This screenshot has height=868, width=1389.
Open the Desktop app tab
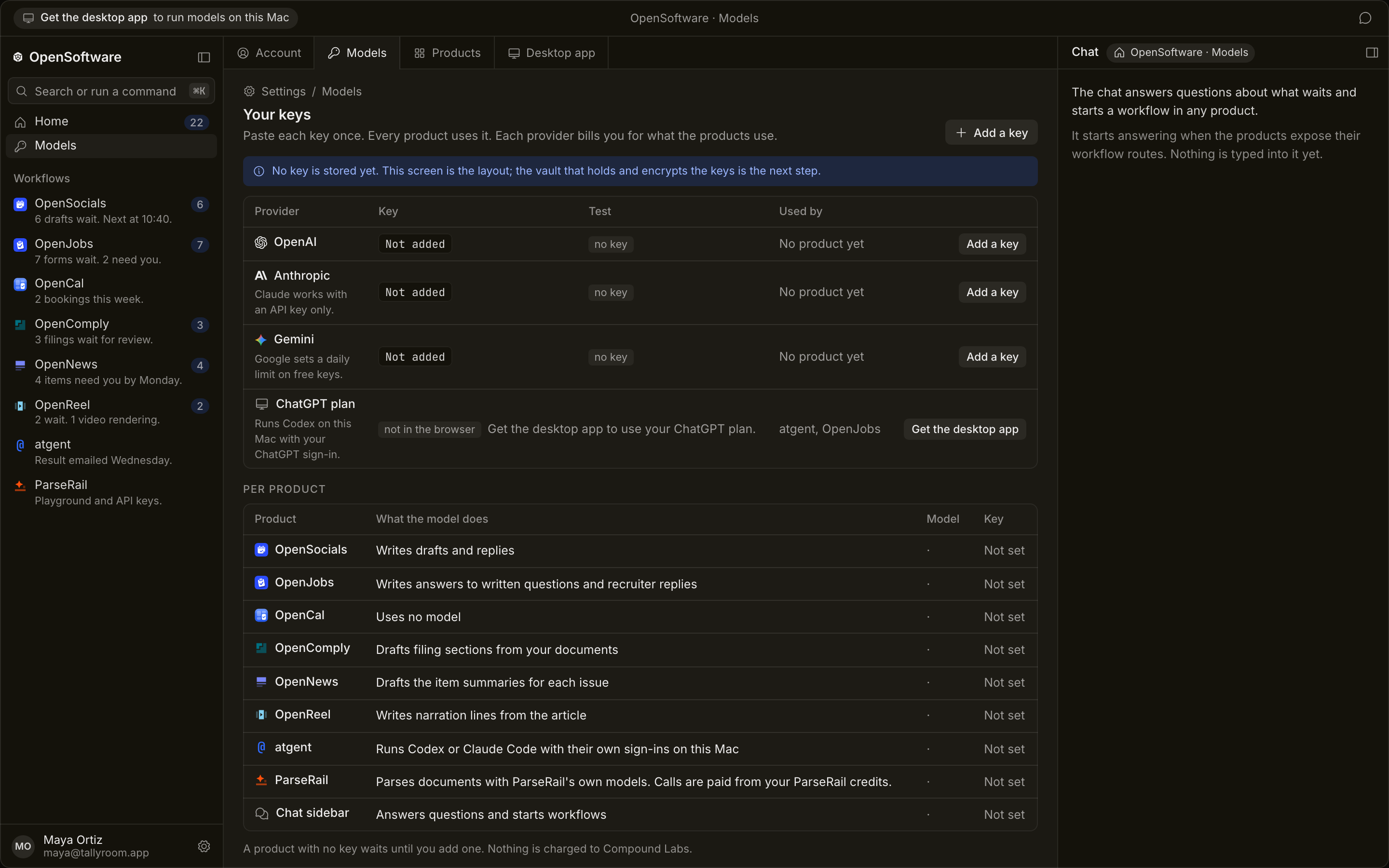click(x=552, y=53)
